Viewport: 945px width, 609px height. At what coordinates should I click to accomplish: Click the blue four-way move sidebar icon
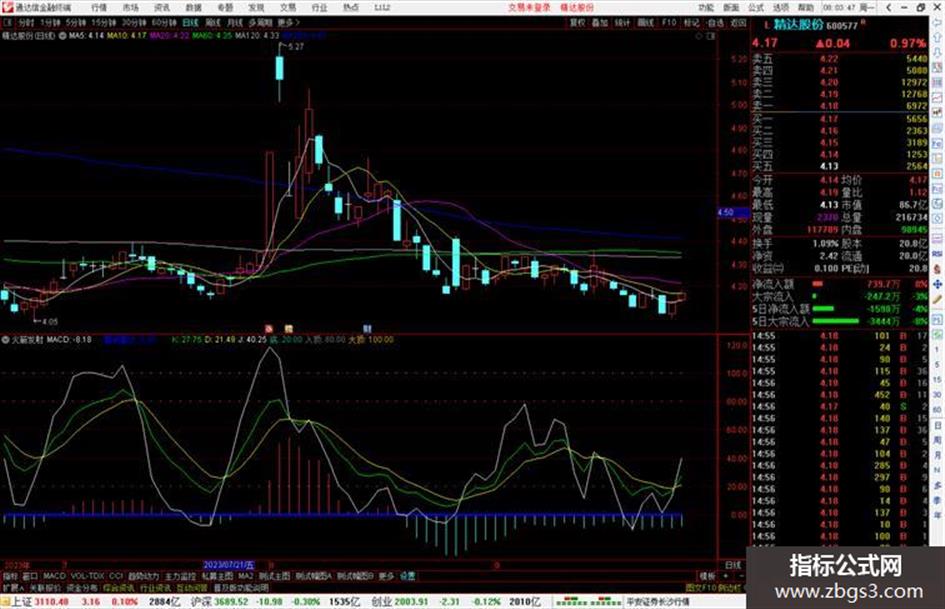click(937, 284)
